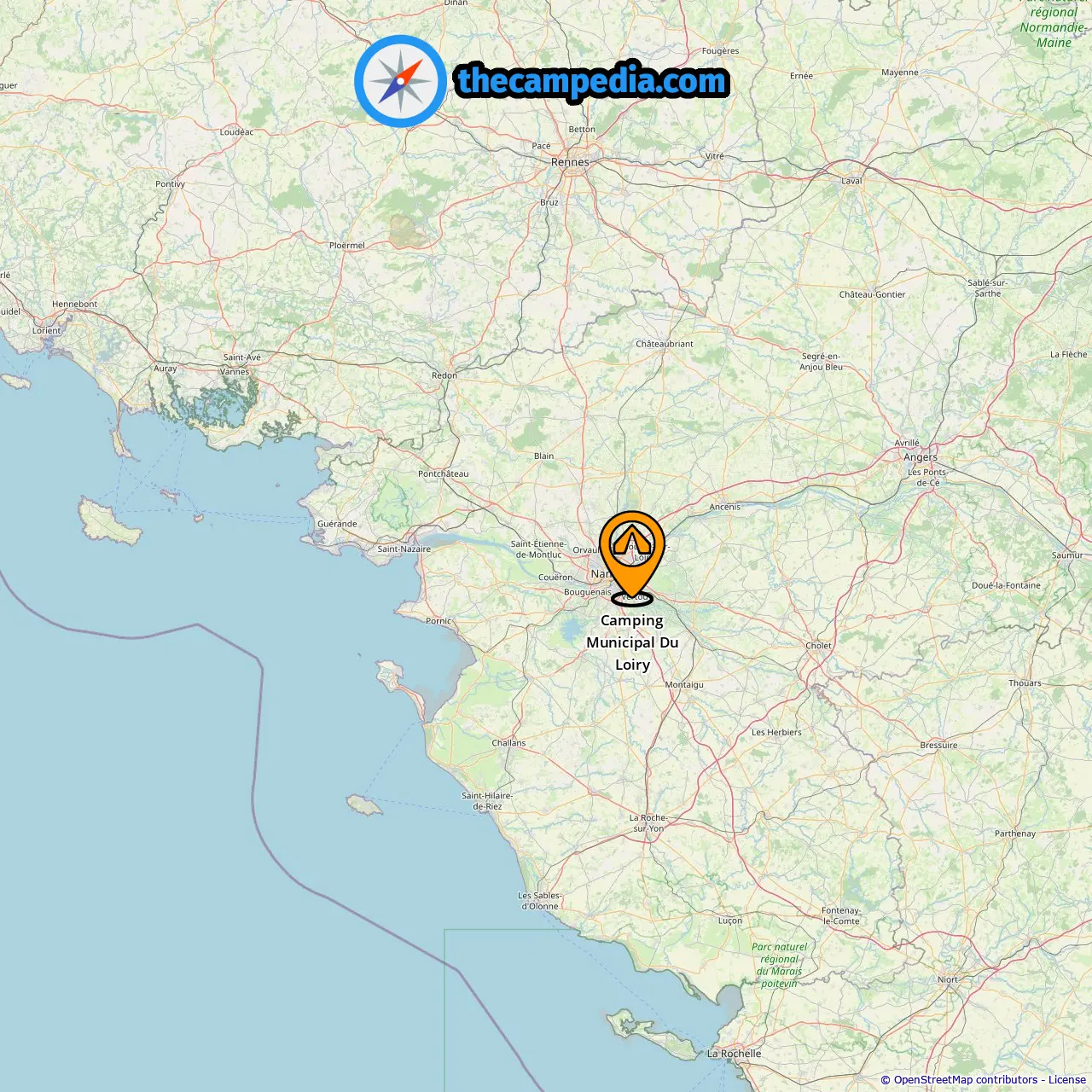Click the La Roche-sur-Yon label
1092x1092 pixels.
[x=648, y=823]
